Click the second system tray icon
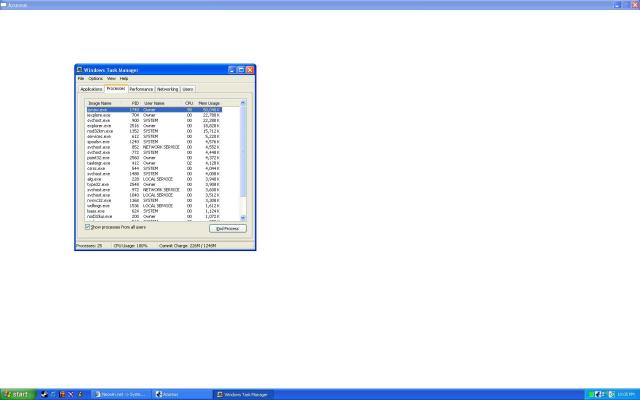Viewport: 640px width, 400px height. coord(598,394)
